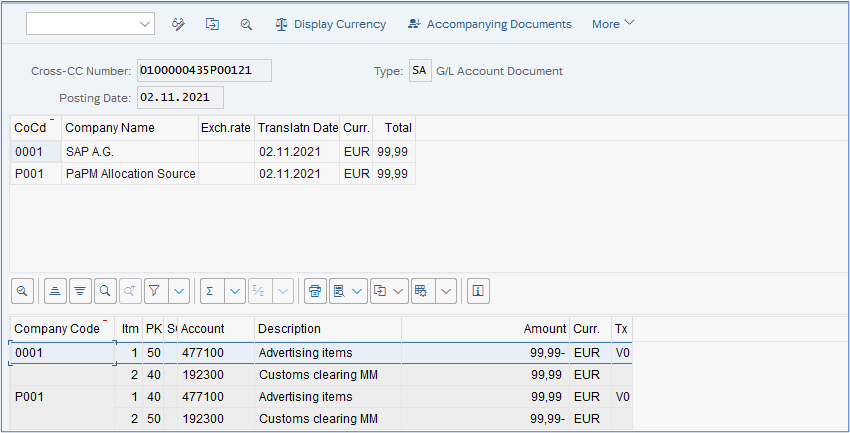This screenshot has width=850, height=433.
Task: Expand the More menu
Action: coord(613,24)
